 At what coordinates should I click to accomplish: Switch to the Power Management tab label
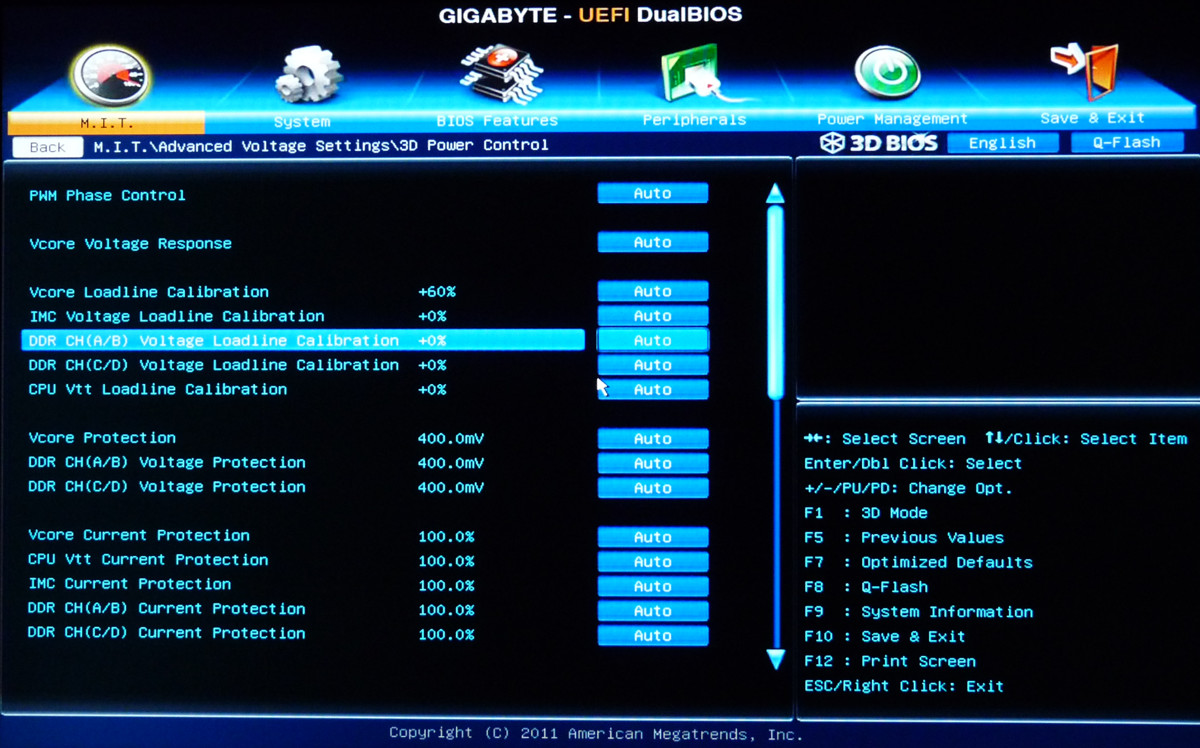click(892, 119)
